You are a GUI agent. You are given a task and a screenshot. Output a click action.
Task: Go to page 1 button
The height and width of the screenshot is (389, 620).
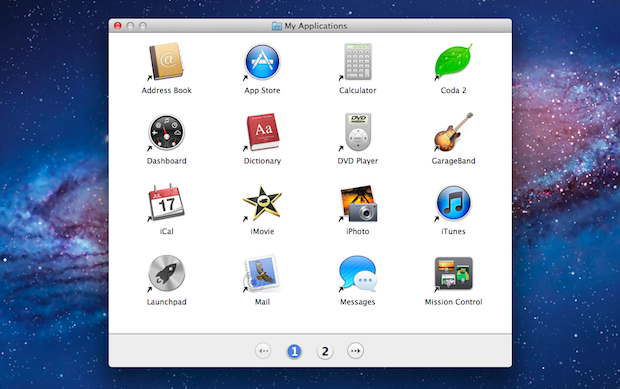coord(294,351)
